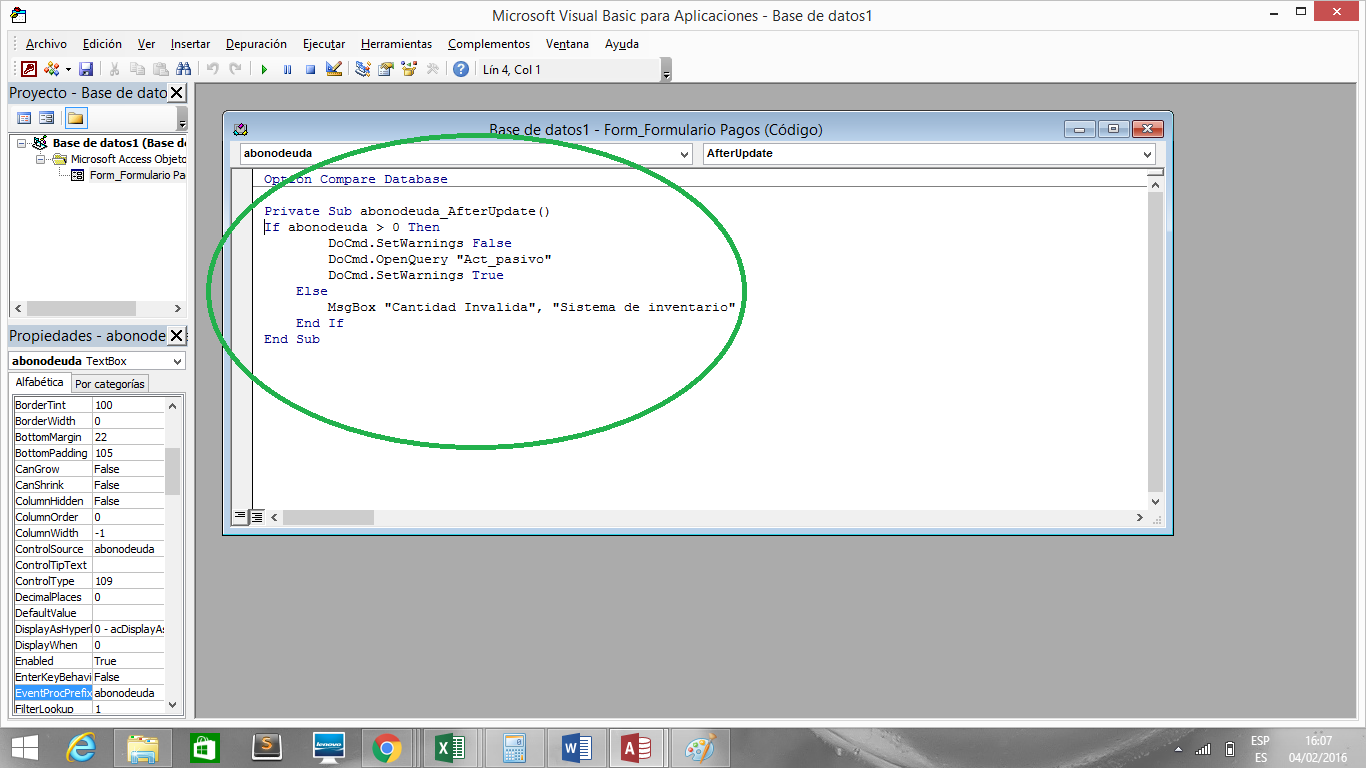Screen dimensions: 1366x768
Task: Run the macro with the green play icon
Action: (264, 69)
